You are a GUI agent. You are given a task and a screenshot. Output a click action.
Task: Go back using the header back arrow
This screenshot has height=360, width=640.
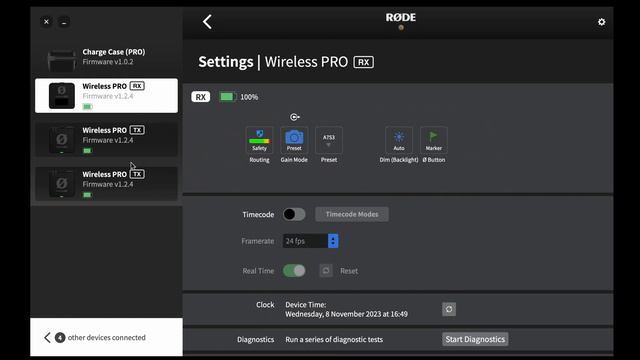click(207, 22)
